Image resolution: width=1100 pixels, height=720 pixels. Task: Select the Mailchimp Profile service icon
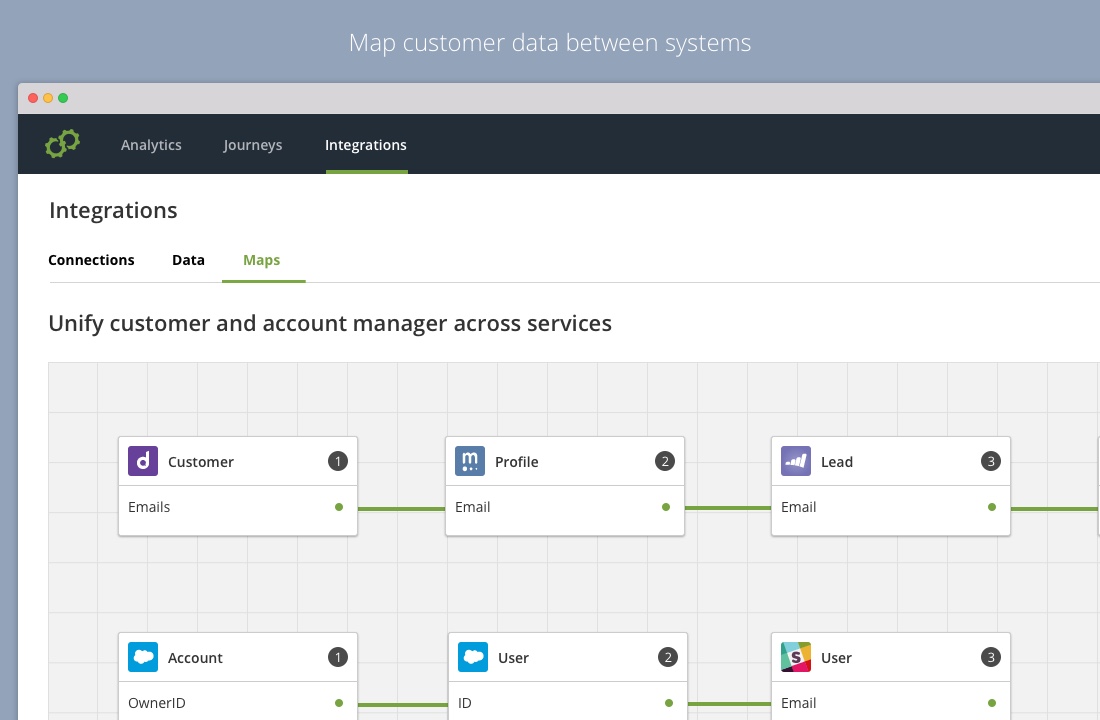(470, 461)
